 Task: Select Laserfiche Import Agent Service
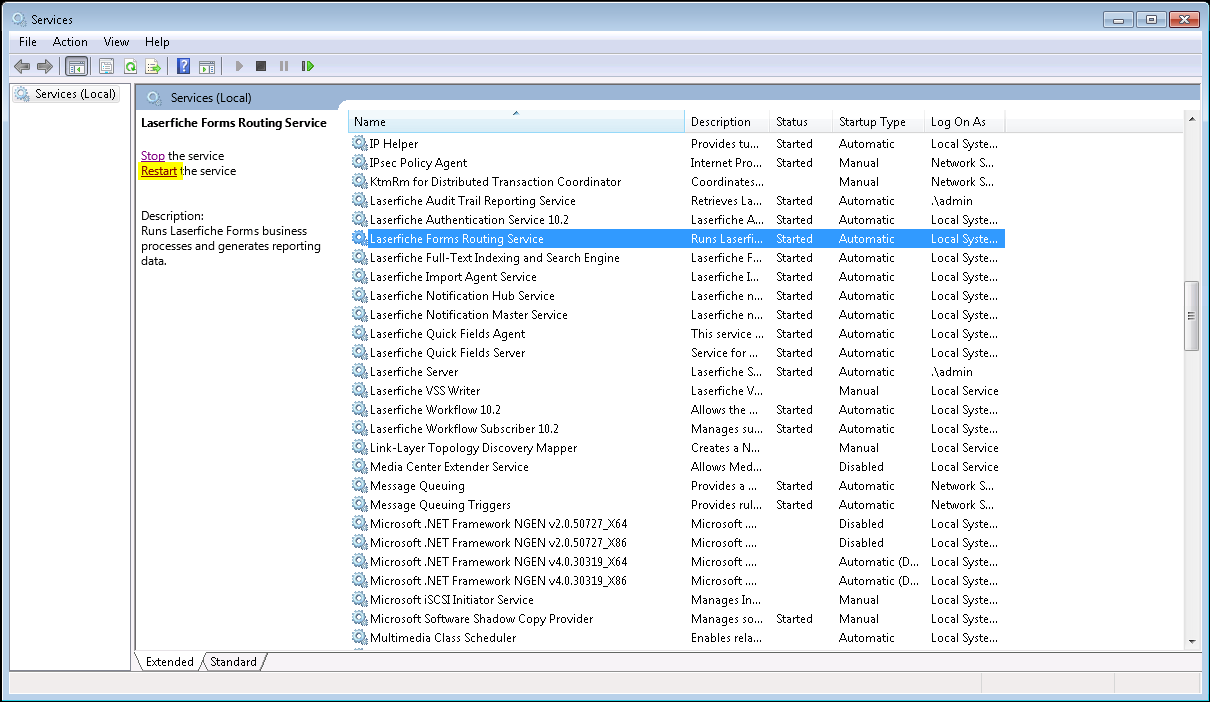(x=453, y=277)
